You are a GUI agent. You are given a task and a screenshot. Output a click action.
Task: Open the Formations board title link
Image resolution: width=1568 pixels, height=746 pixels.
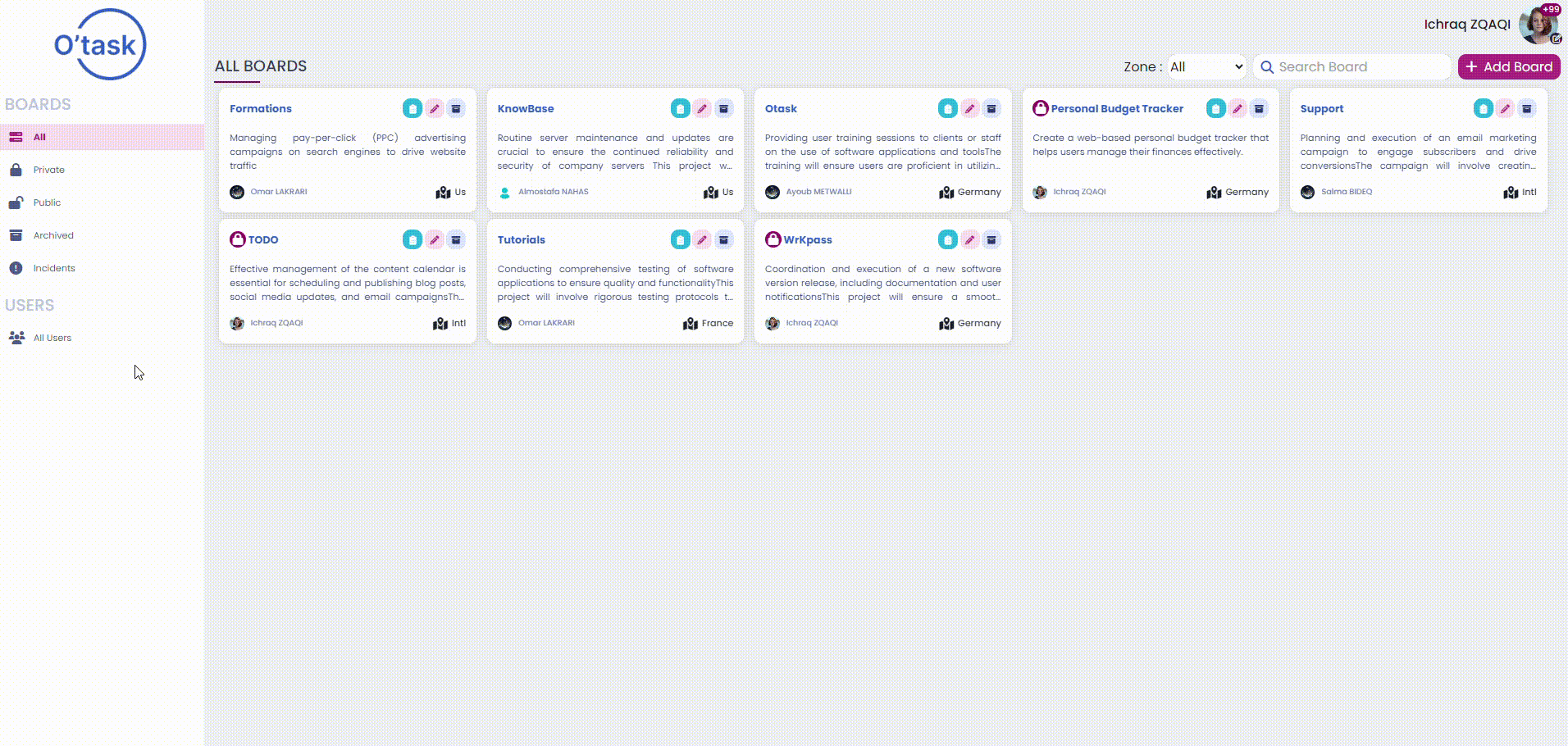click(261, 108)
